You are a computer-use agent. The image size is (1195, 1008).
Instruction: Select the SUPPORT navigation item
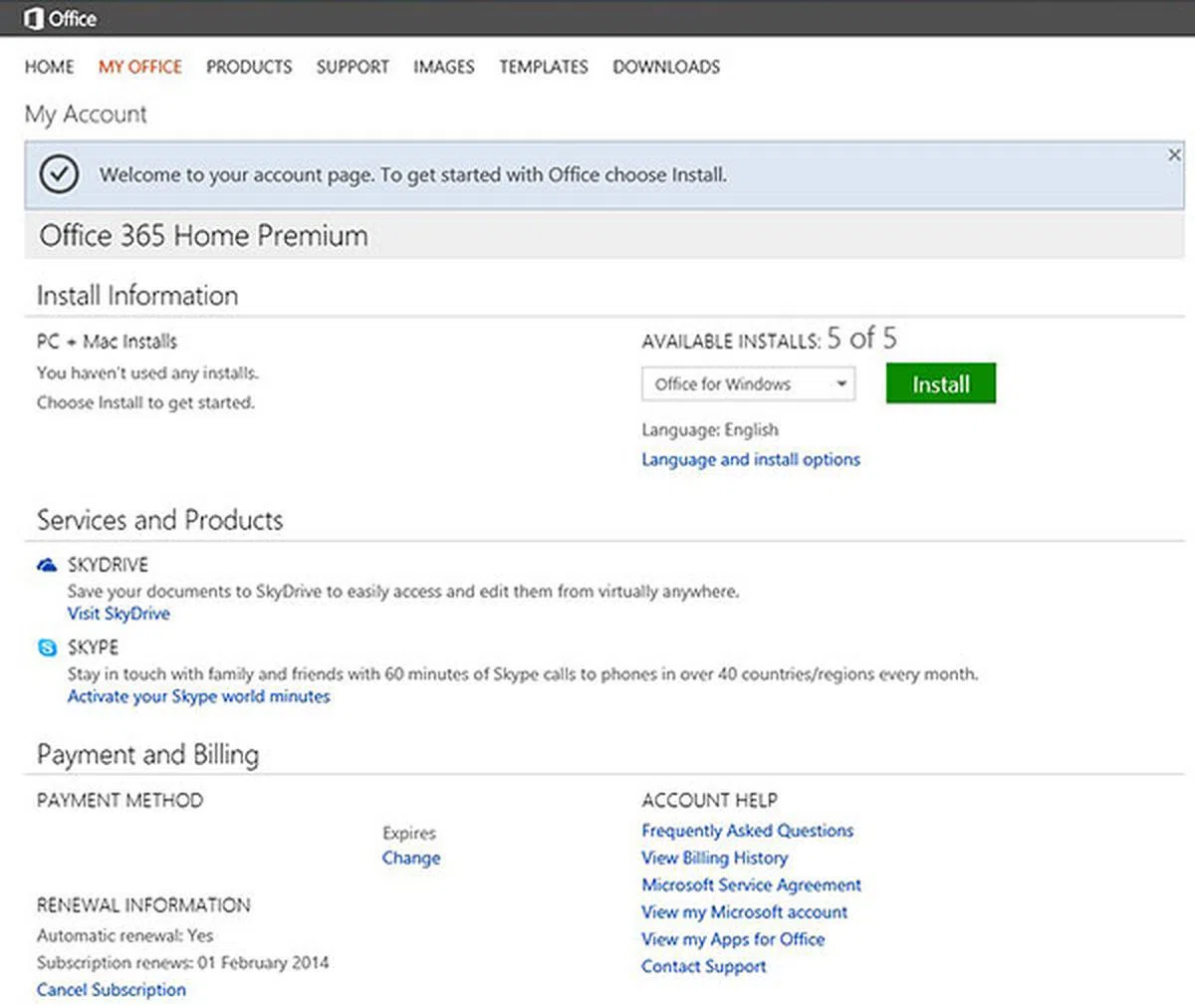(353, 67)
